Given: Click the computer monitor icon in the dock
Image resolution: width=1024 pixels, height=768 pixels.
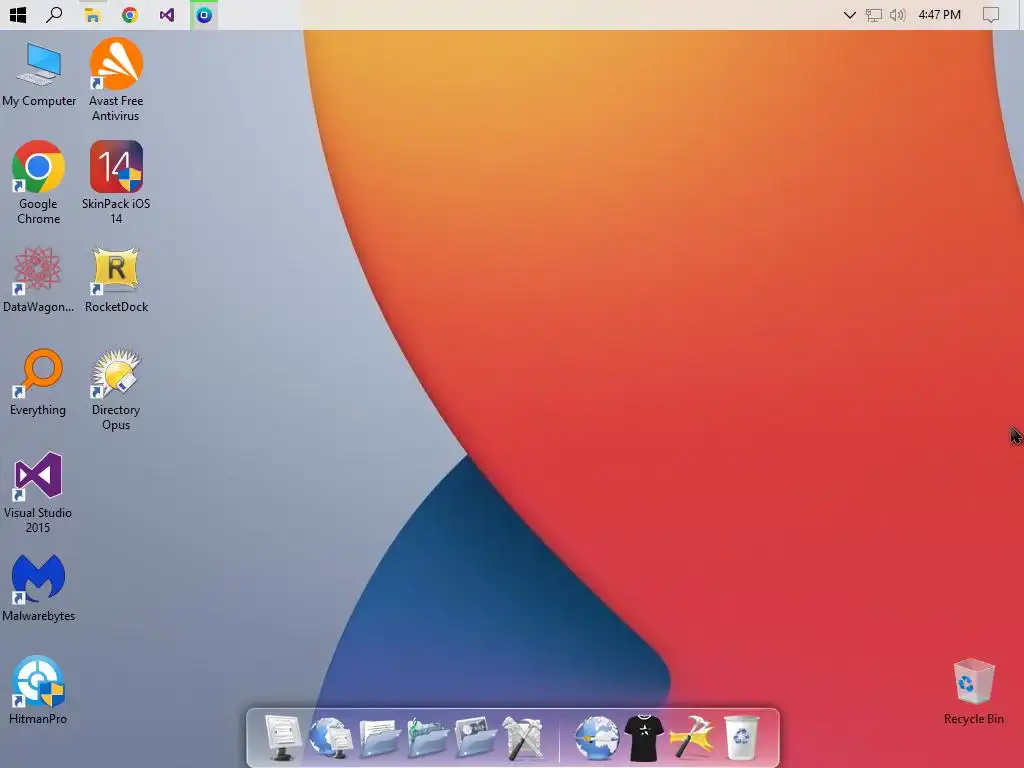Looking at the screenshot, I should pyautogui.click(x=283, y=737).
